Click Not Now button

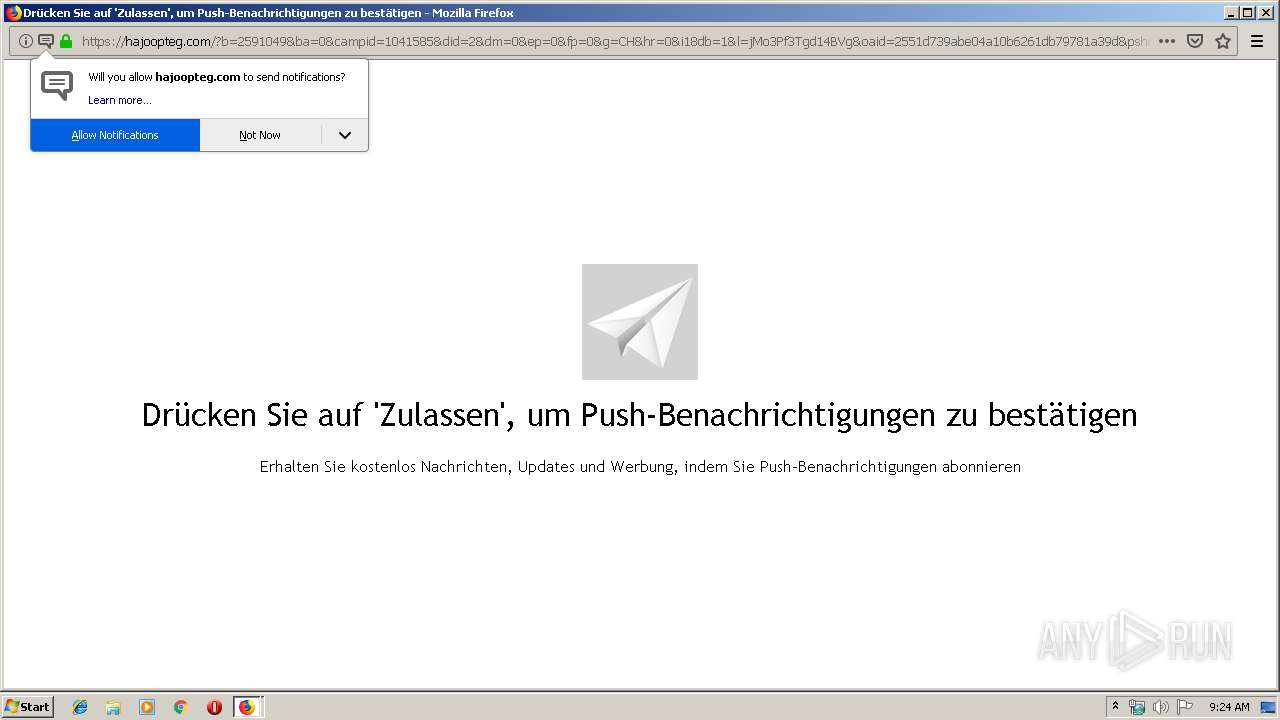tap(260, 135)
